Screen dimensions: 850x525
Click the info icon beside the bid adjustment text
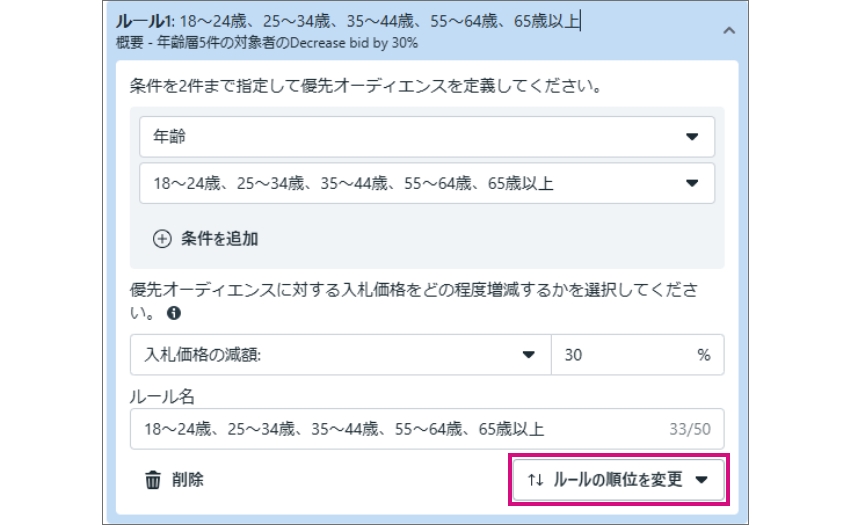click(x=173, y=313)
